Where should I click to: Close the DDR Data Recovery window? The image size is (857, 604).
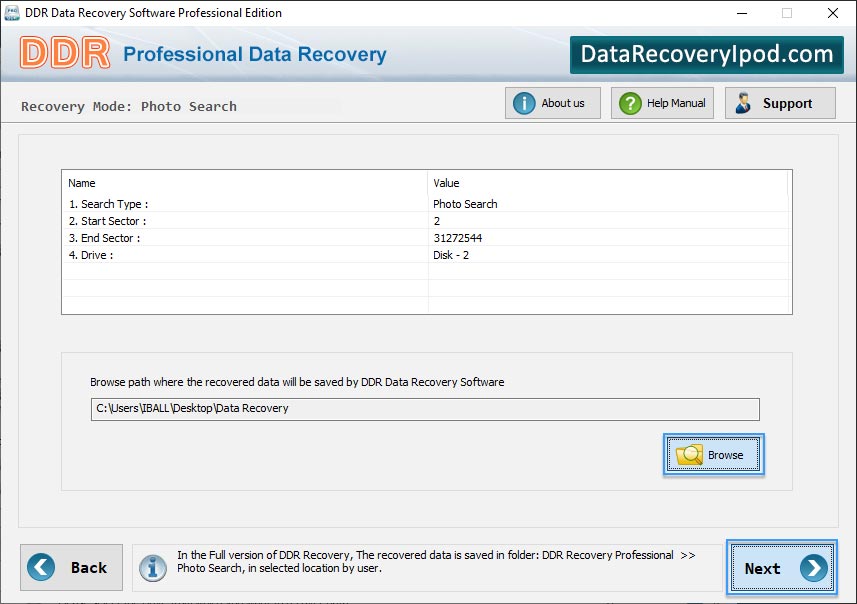[832, 13]
